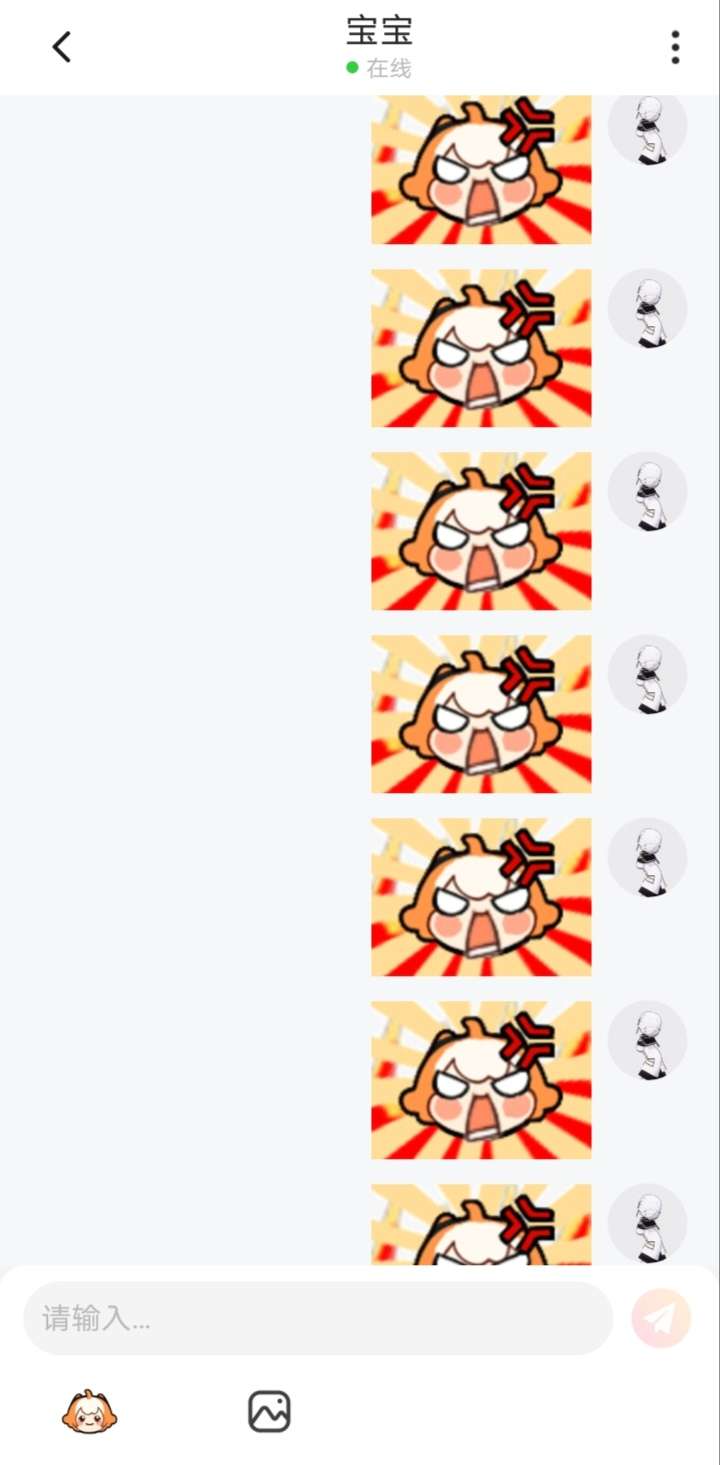
Task: Open the topmost partially visible angry sticker
Action: pos(481,170)
